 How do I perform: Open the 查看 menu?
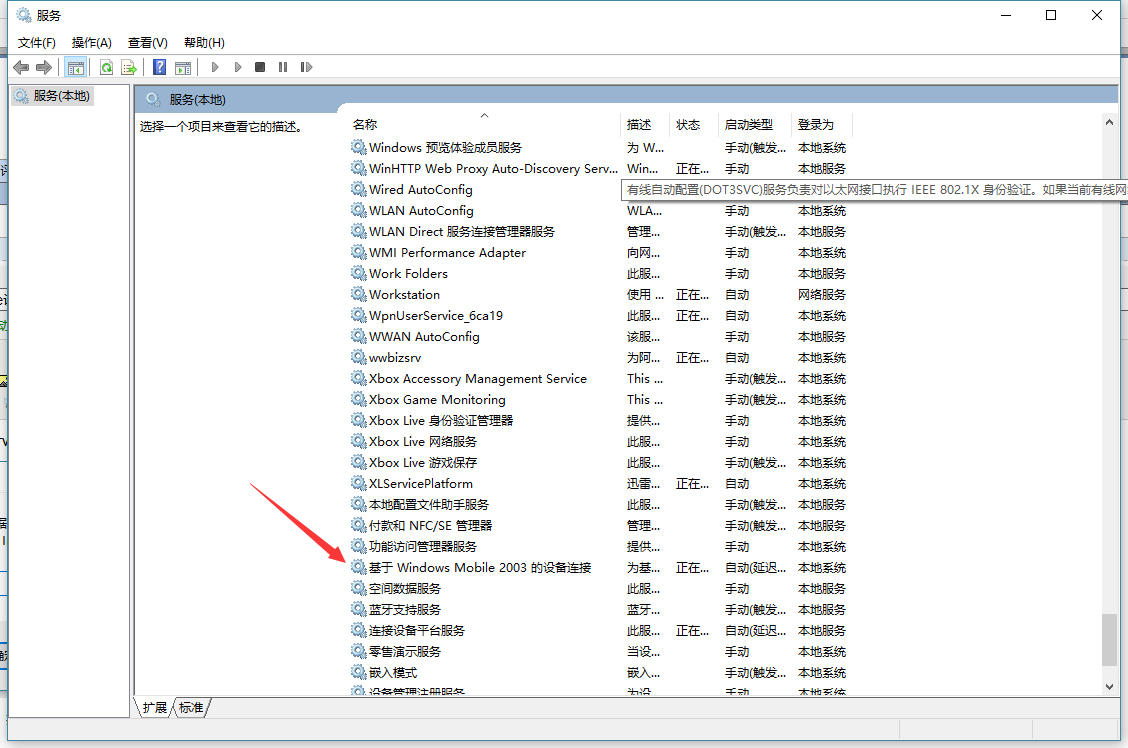146,42
